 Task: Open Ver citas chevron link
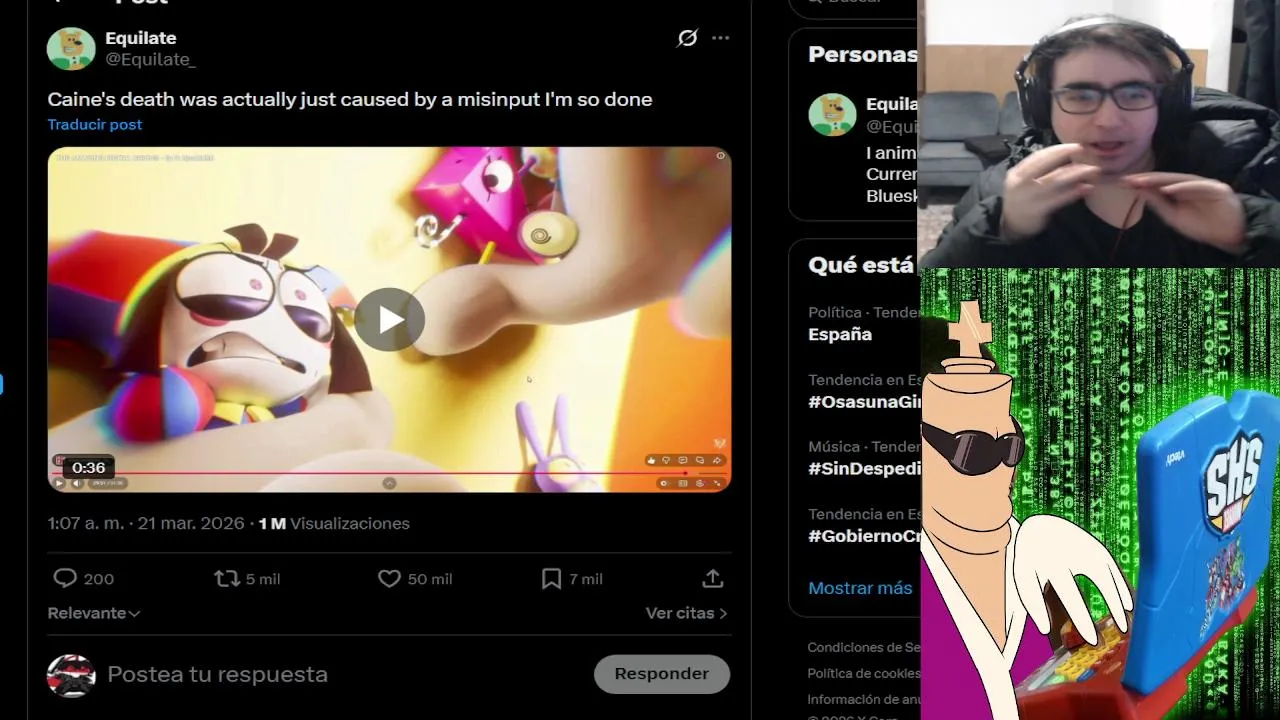686,613
